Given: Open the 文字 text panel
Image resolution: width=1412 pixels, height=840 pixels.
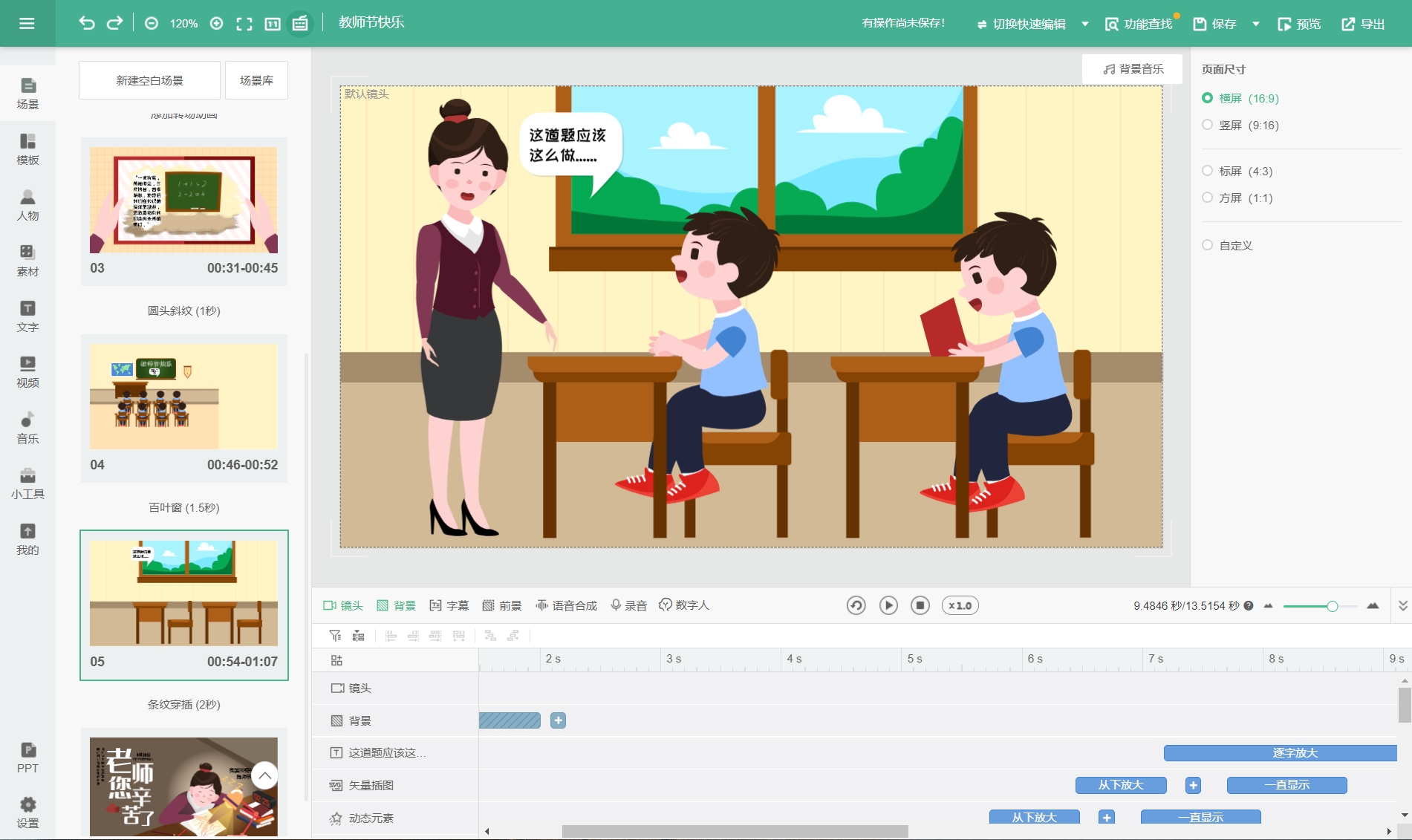Looking at the screenshot, I should click(27, 316).
